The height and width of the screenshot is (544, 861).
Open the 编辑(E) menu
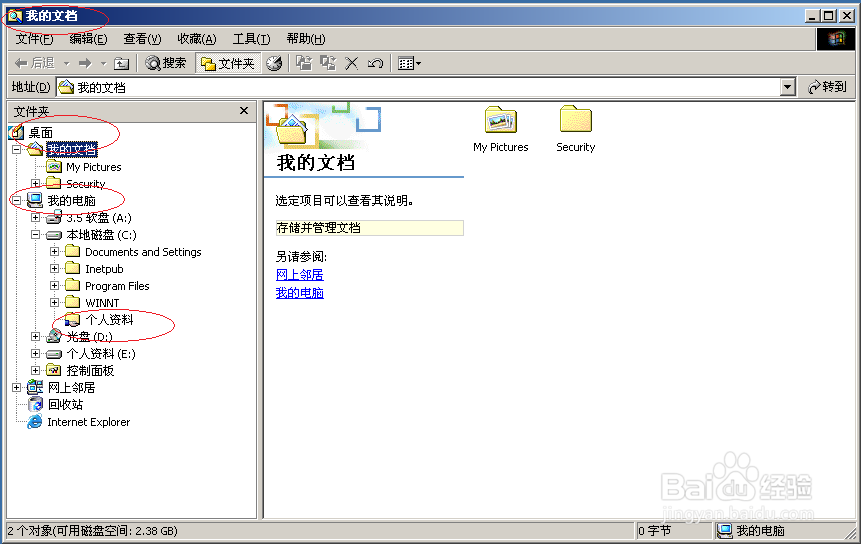coord(88,39)
